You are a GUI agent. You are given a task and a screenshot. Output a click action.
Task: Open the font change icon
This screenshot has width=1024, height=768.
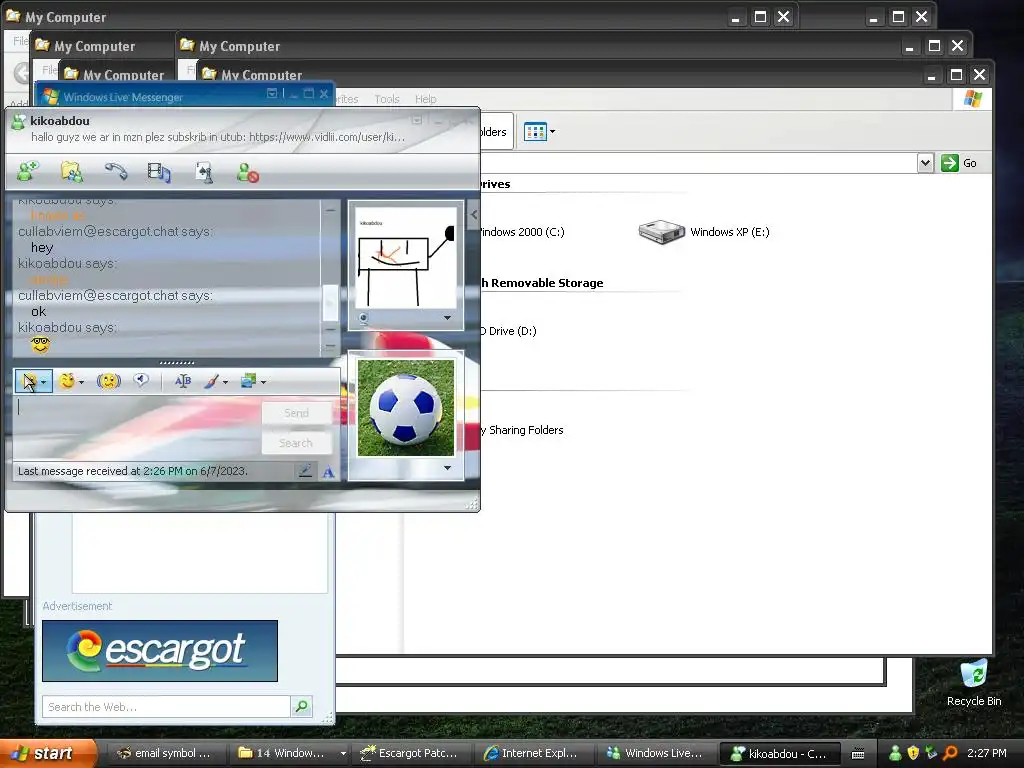coord(183,381)
